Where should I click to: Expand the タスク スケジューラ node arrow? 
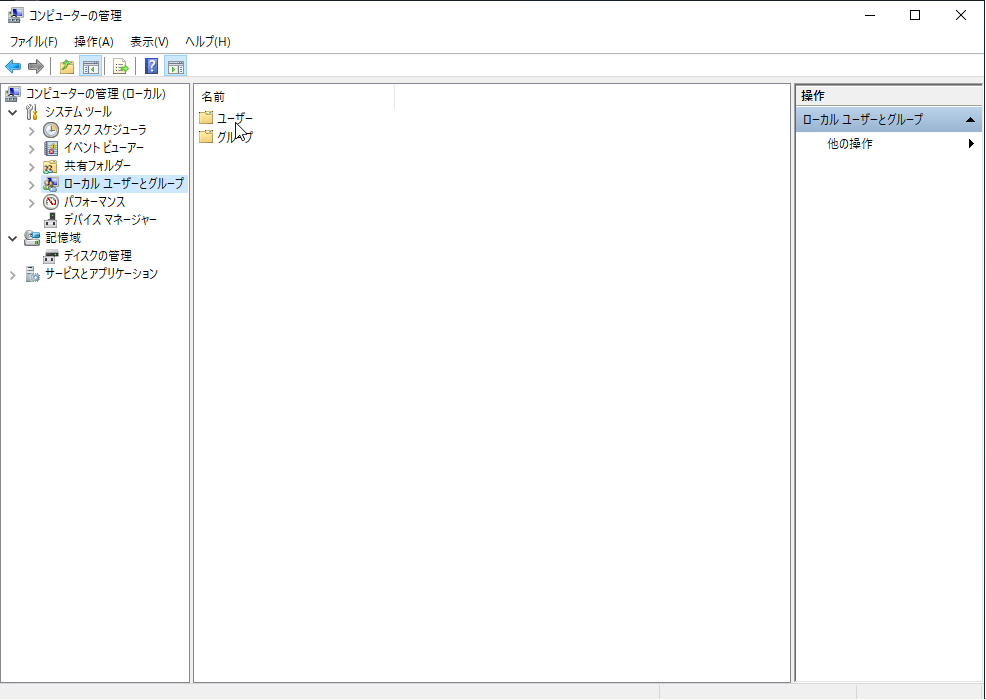tap(31, 130)
